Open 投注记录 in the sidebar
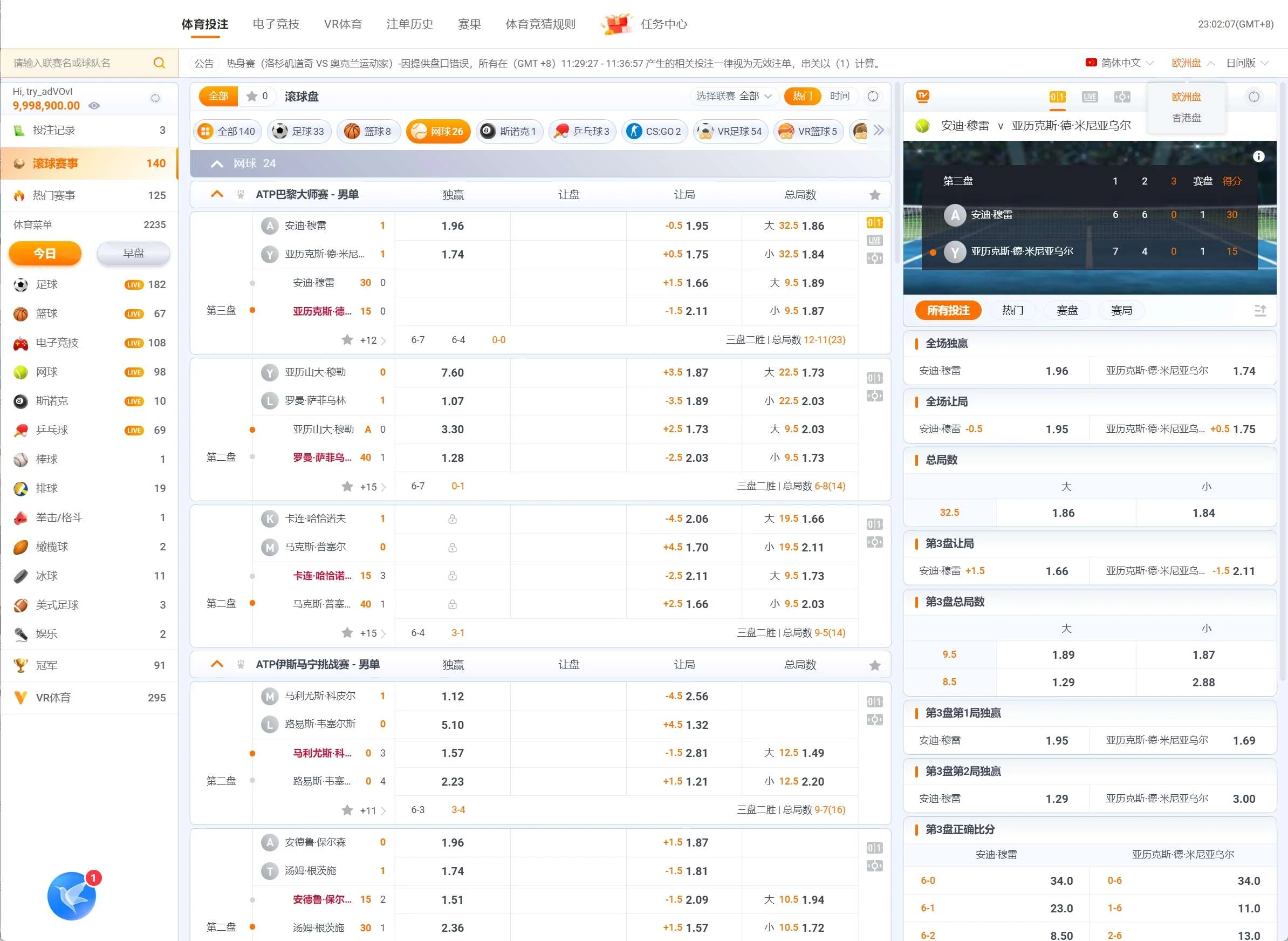 coord(54,131)
